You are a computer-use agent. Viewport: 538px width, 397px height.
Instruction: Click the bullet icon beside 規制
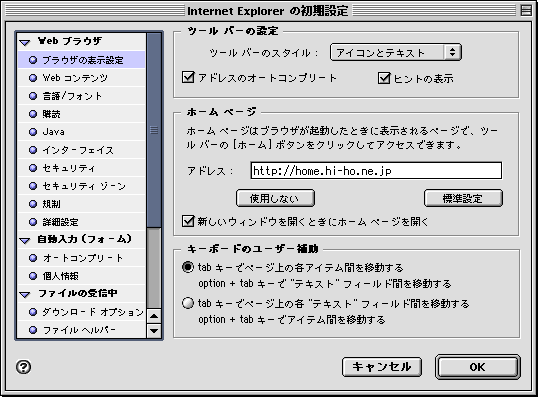[33, 204]
